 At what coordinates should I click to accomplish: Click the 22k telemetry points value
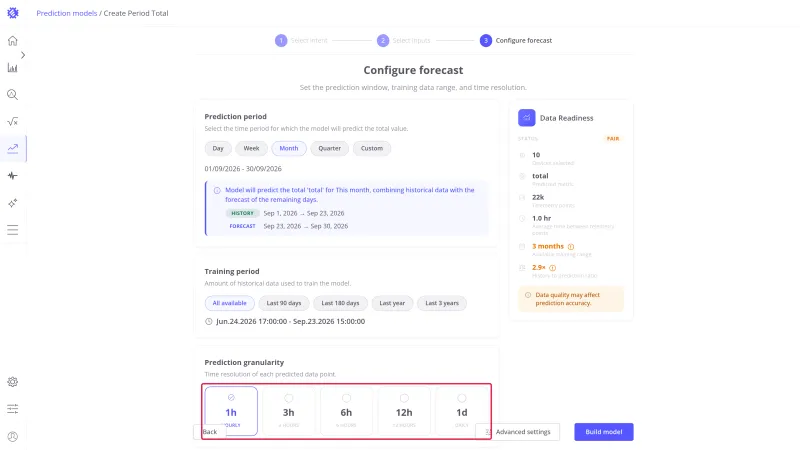[538, 197]
